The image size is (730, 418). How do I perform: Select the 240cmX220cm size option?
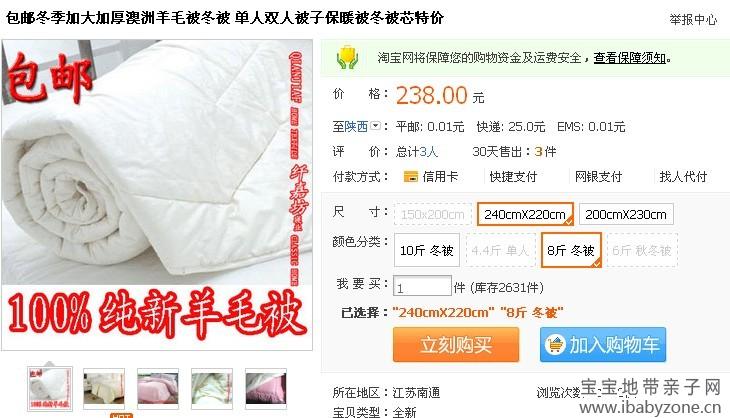point(525,214)
